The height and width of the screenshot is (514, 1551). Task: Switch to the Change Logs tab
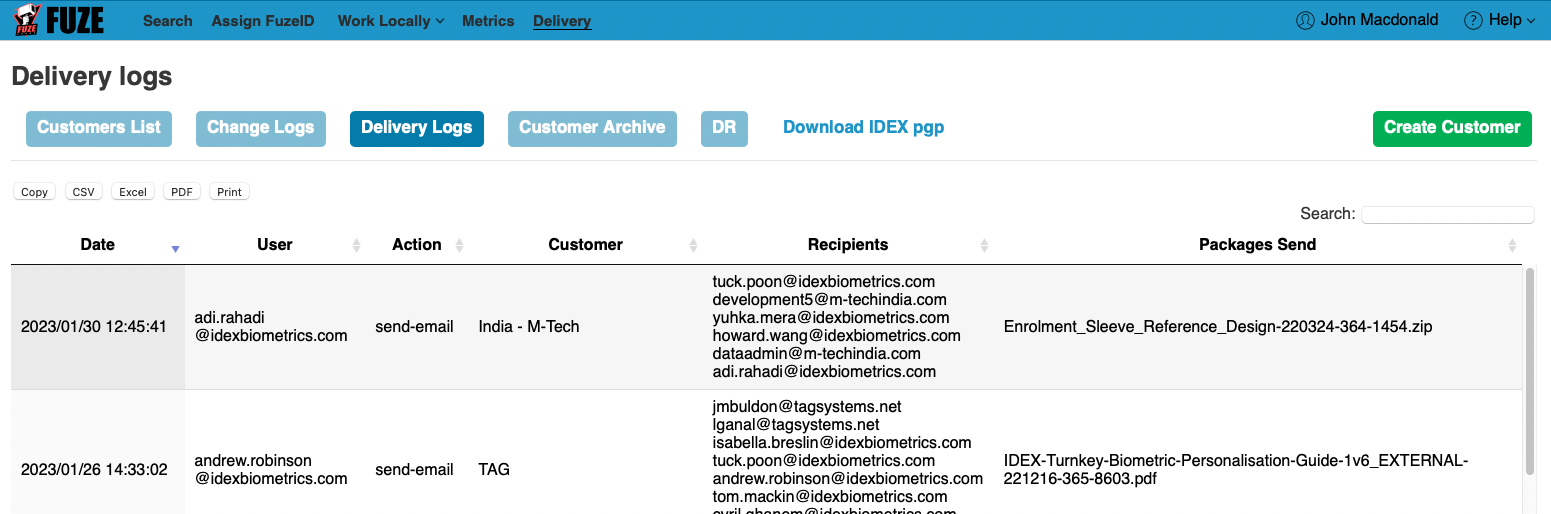point(261,128)
